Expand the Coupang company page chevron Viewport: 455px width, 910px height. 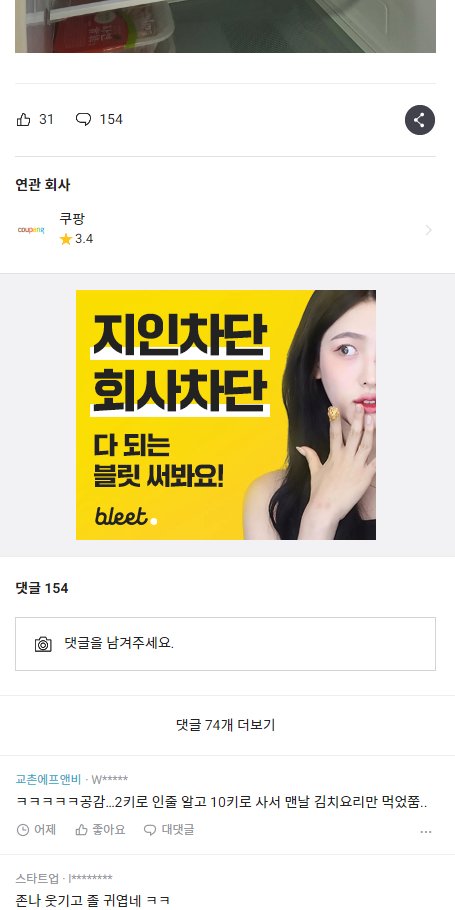click(x=428, y=230)
